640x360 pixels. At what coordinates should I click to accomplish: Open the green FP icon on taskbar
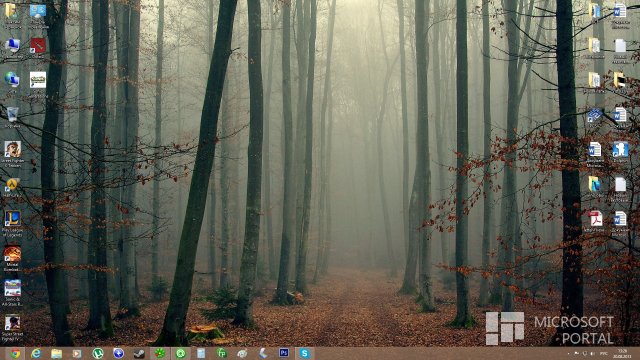pos(222,353)
